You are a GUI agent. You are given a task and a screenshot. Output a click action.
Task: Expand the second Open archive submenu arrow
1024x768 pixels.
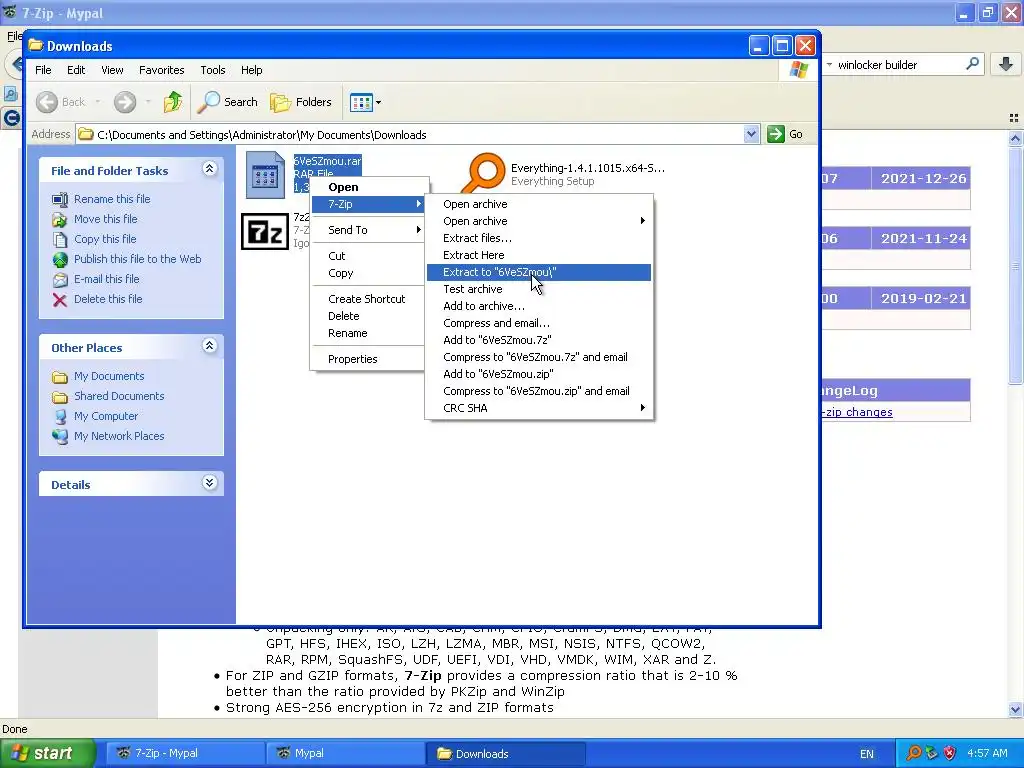(643, 221)
